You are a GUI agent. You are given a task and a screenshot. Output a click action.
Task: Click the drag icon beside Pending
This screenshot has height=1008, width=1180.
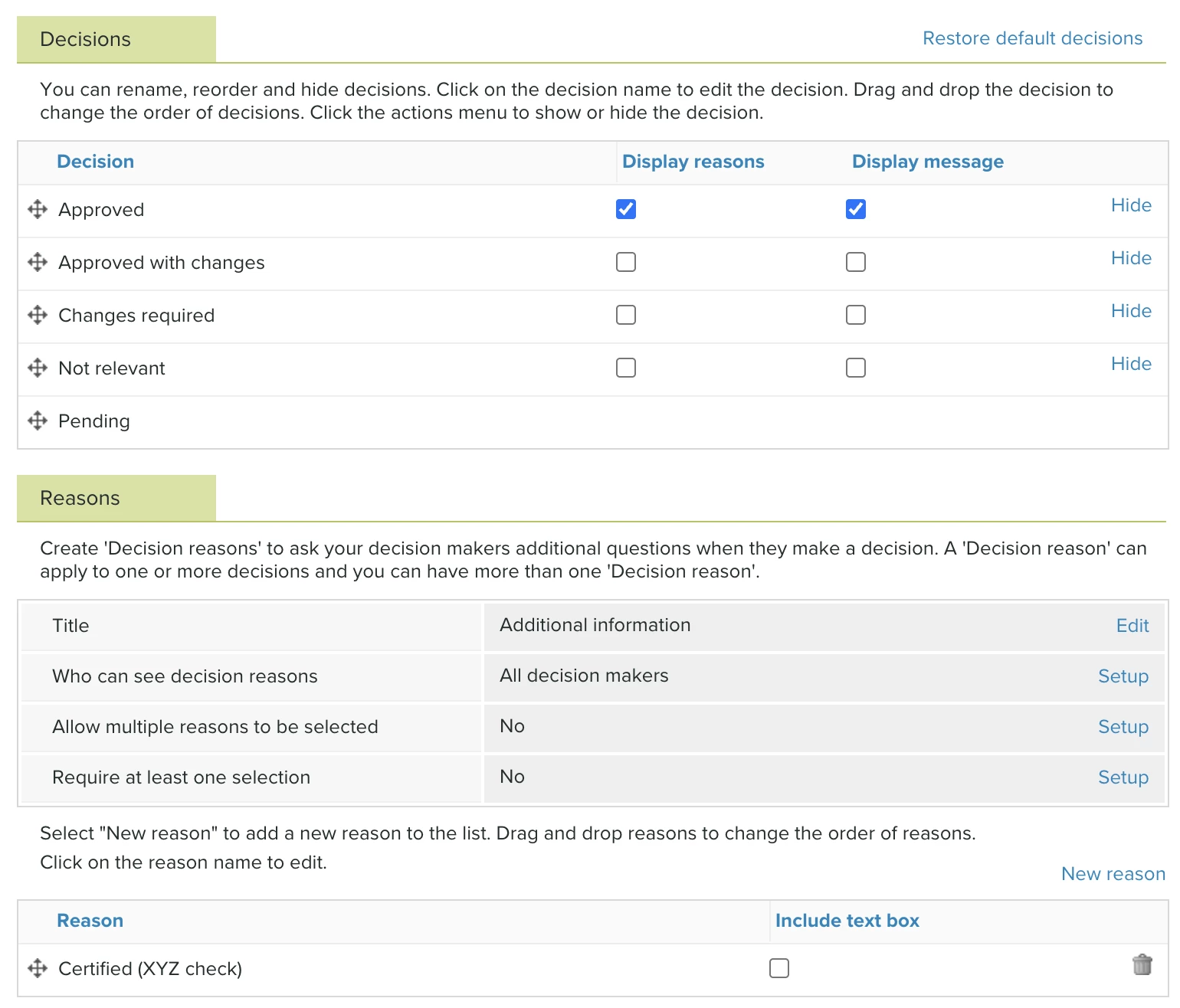38,421
